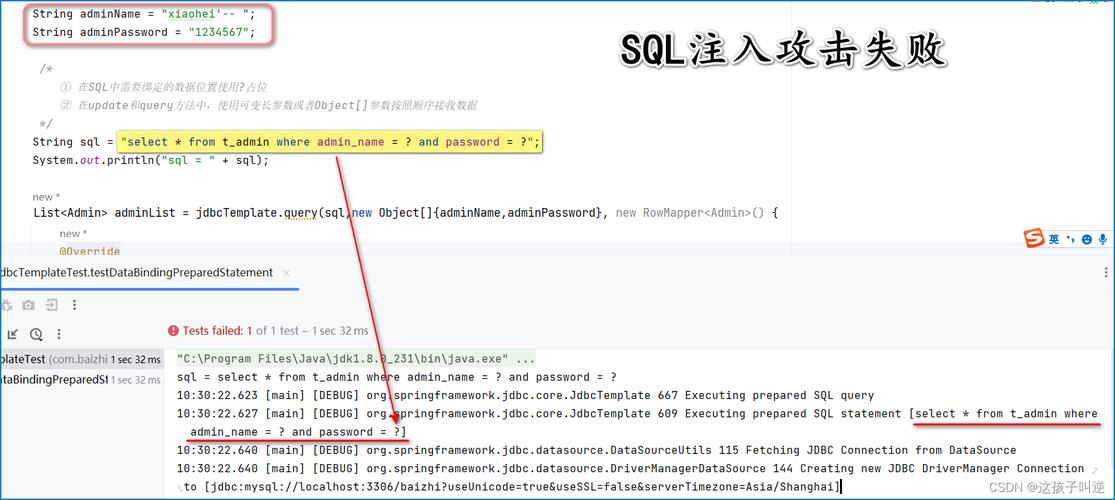Click the camera screenshot icon in Run toolbar

[x=28, y=305]
